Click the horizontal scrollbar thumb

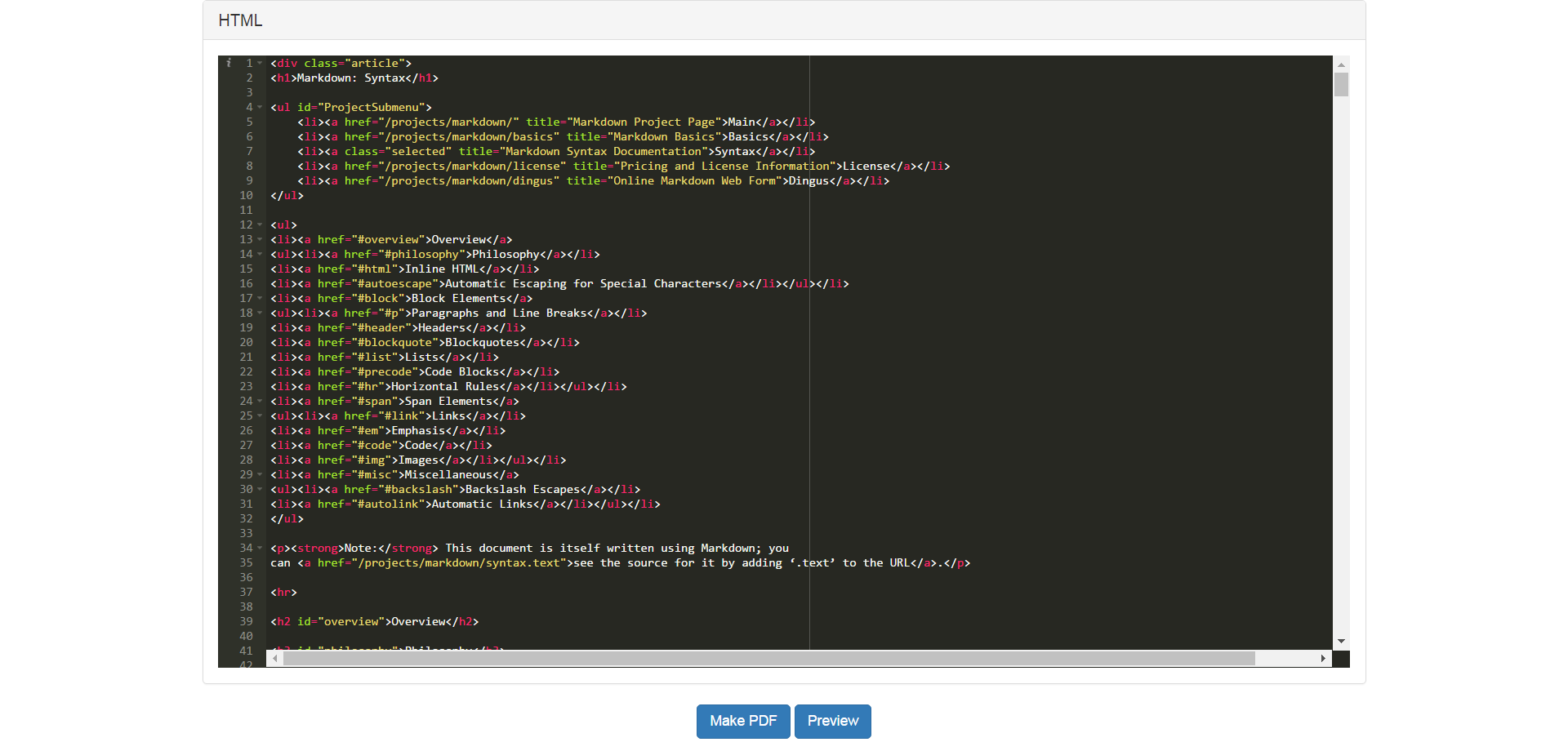pos(769,658)
